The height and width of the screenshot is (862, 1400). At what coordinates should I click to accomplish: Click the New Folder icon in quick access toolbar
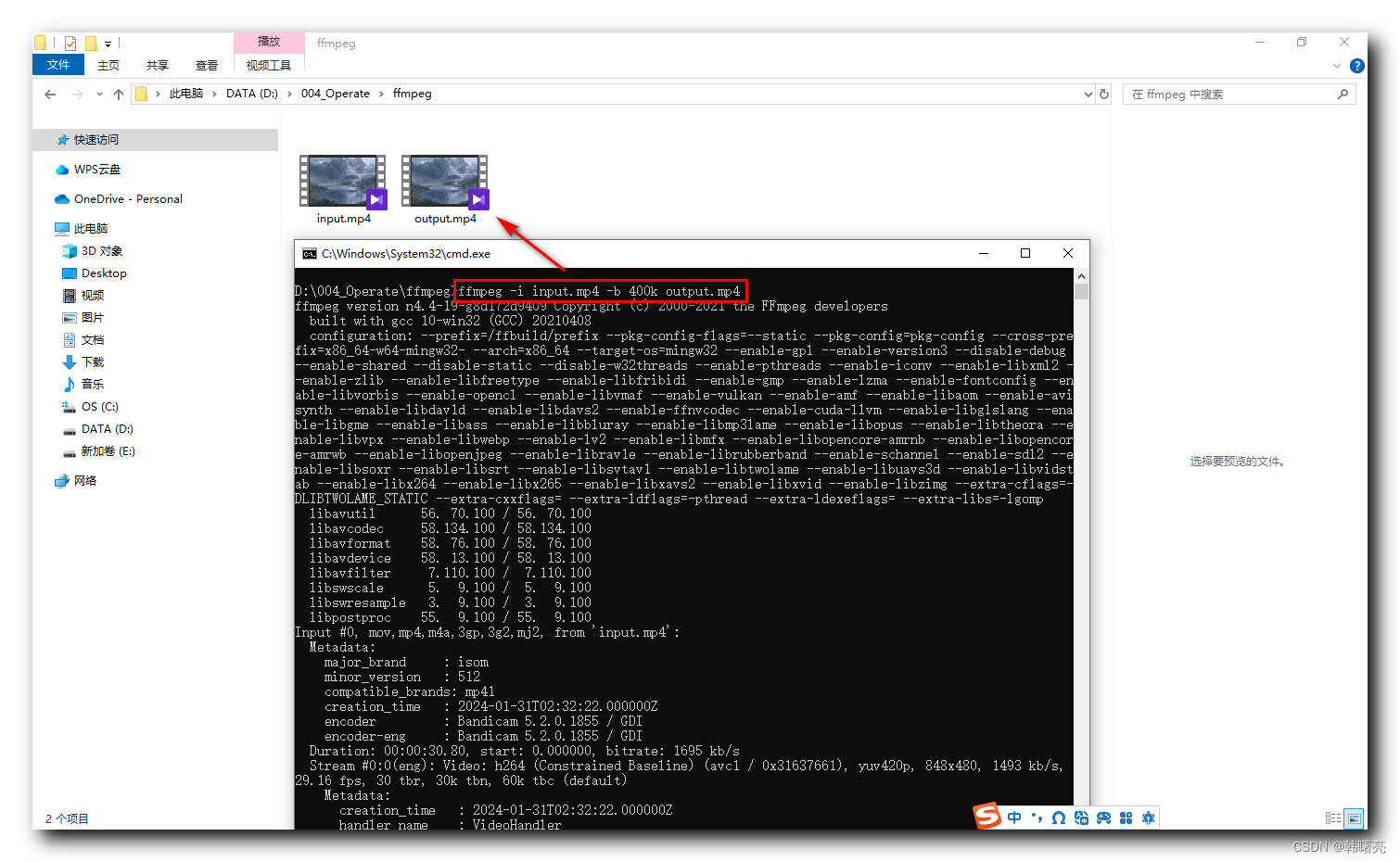click(x=91, y=43)
